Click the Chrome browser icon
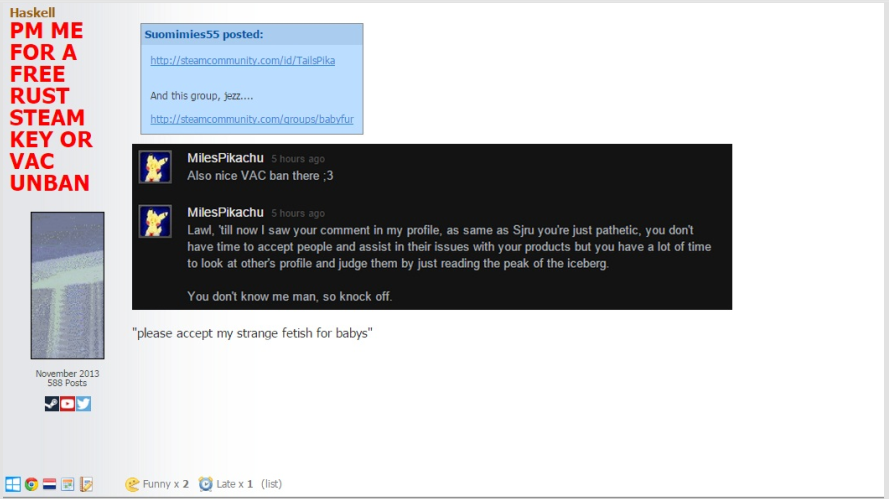 [x=31, y=484]
